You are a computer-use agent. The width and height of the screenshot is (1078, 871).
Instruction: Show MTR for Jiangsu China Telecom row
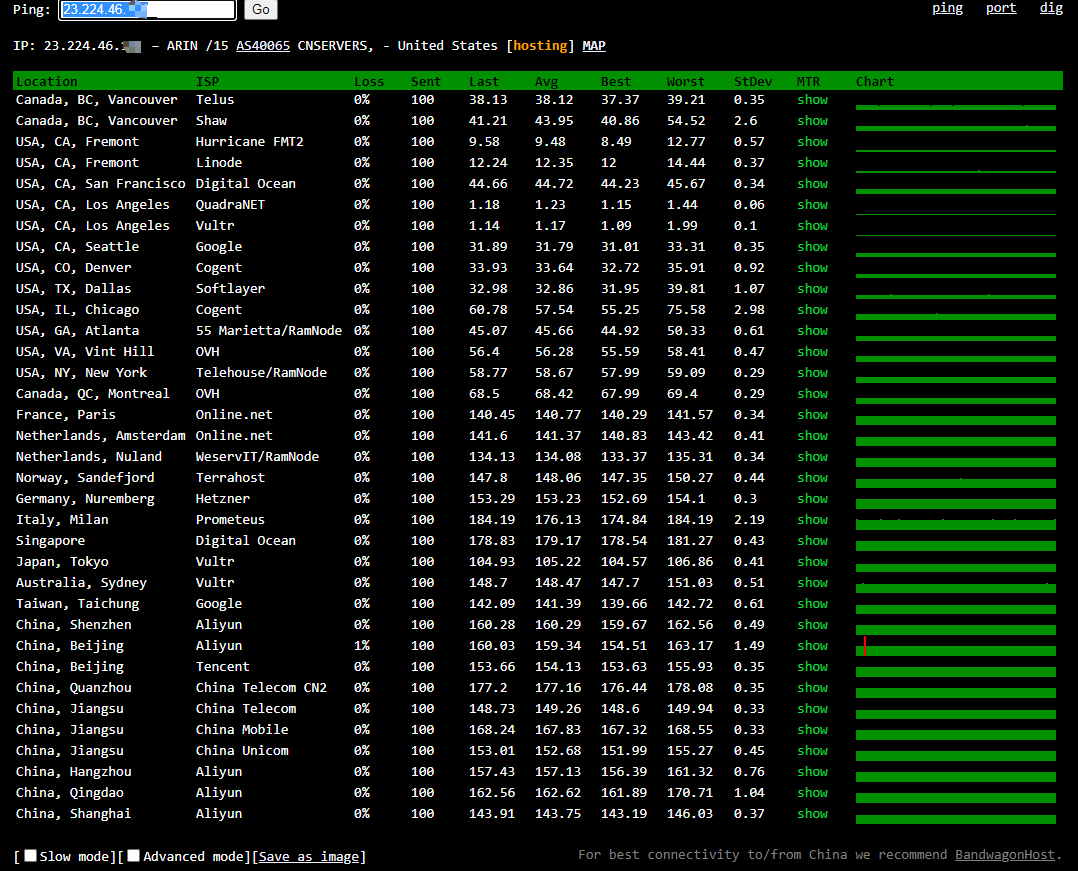point(812,708)
